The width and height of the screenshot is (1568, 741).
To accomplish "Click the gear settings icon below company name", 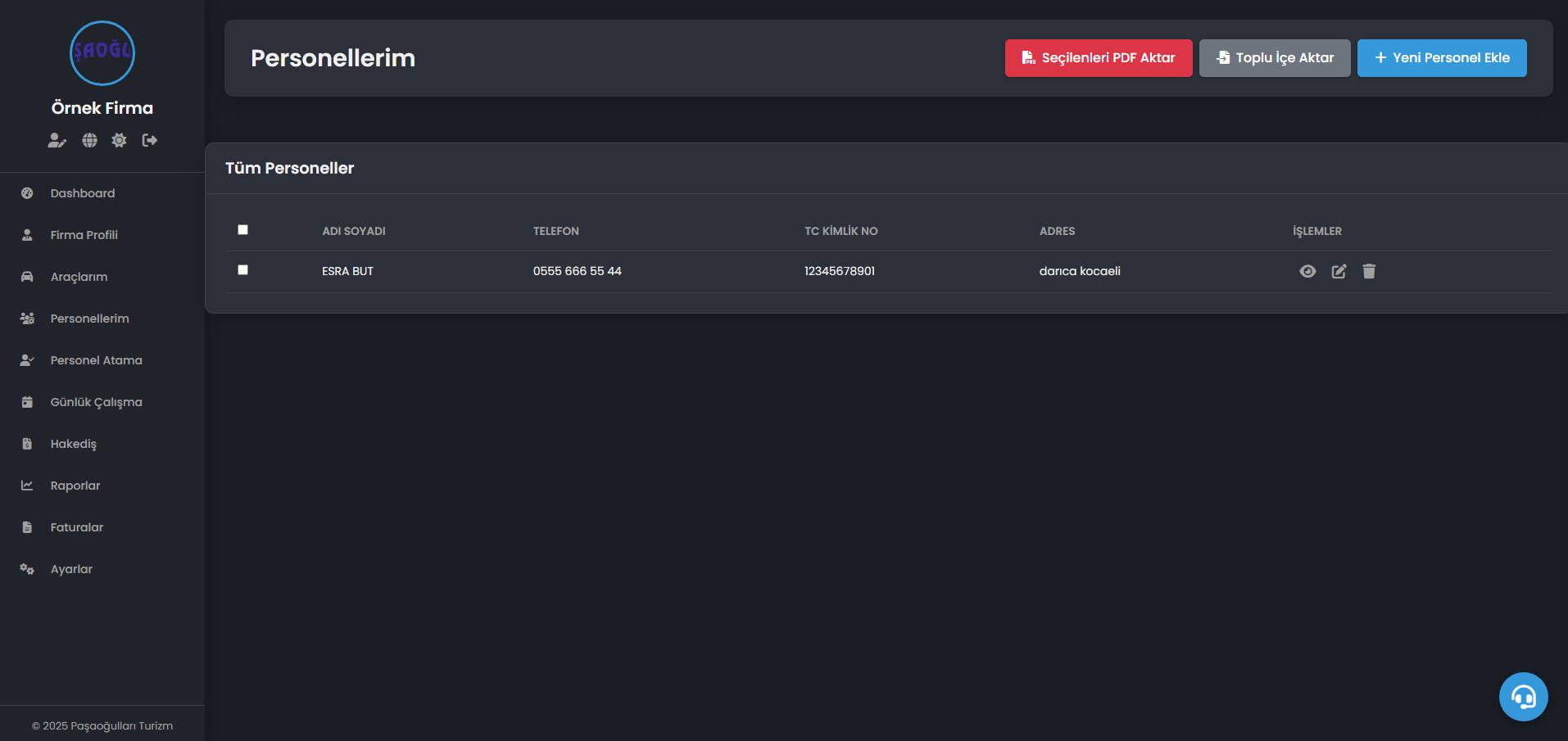I will 120,141.
